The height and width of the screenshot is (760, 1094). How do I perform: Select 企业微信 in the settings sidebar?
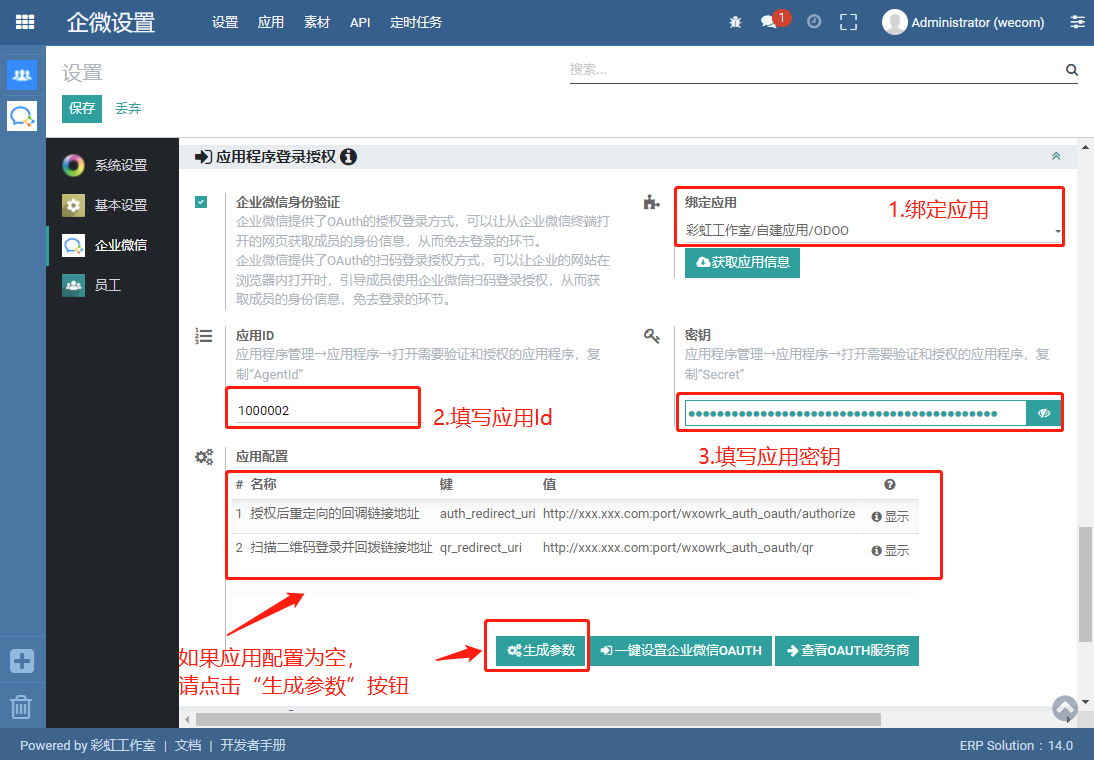tap(112, 246)
